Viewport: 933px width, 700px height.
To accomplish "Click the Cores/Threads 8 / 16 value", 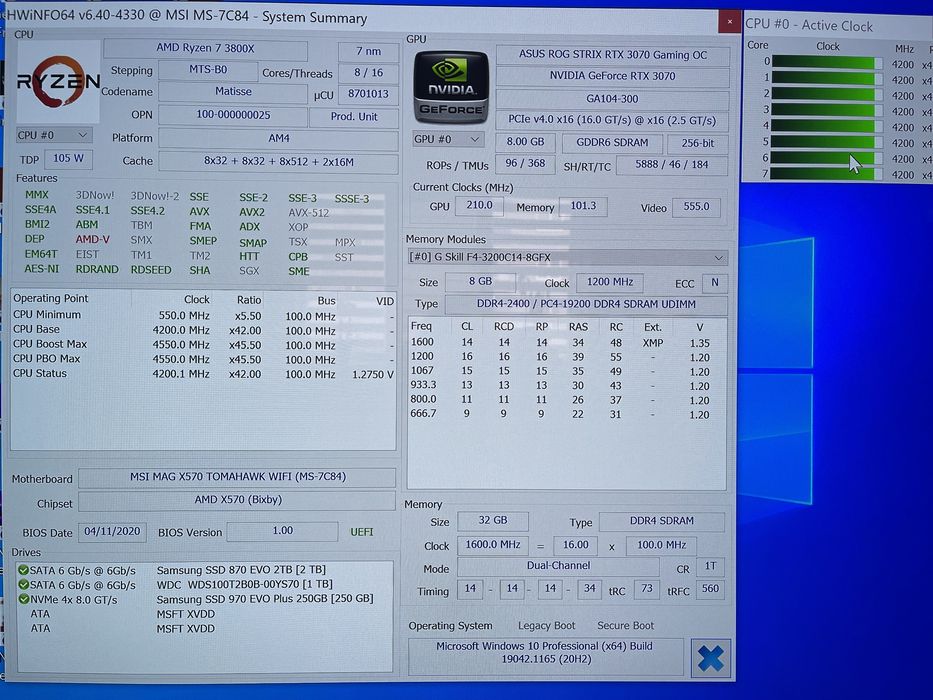I will pos(368,73).
